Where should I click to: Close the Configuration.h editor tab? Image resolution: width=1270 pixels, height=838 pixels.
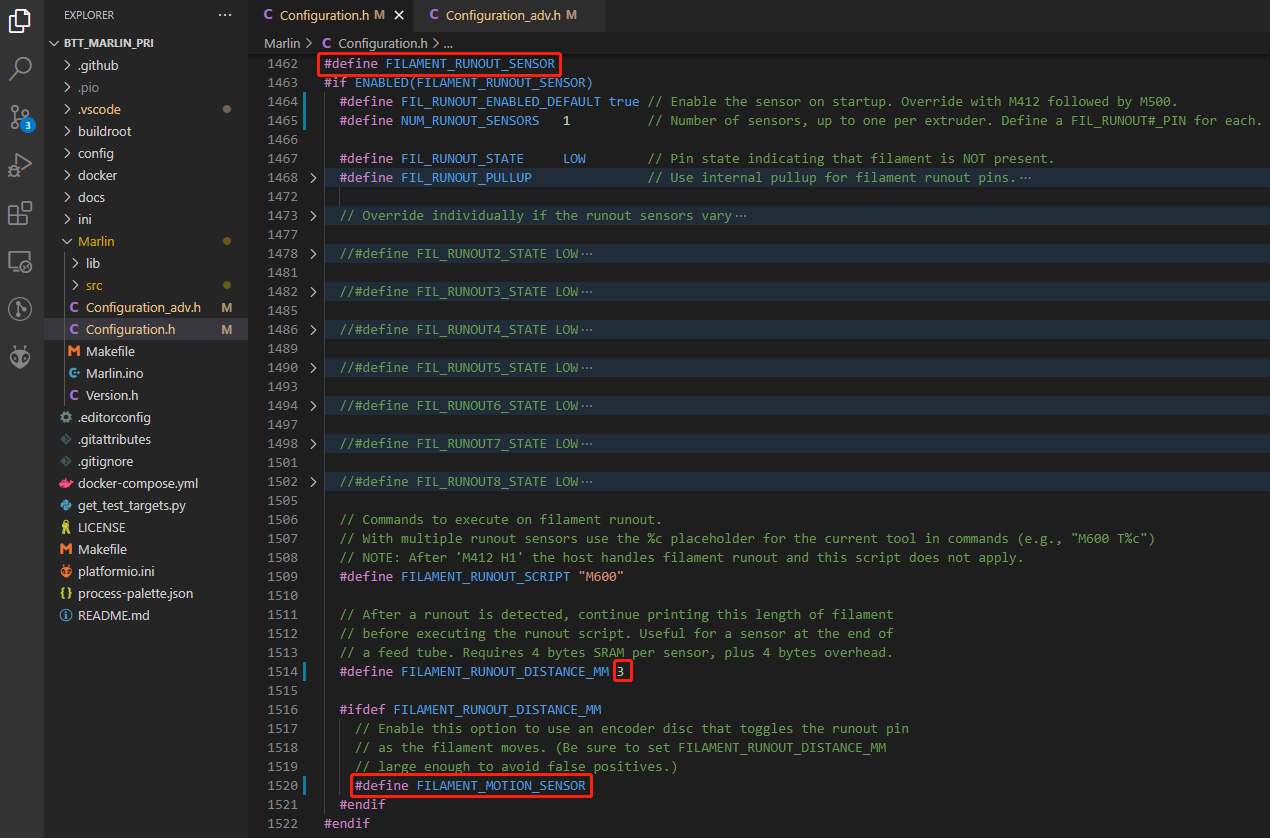(399, 15)
